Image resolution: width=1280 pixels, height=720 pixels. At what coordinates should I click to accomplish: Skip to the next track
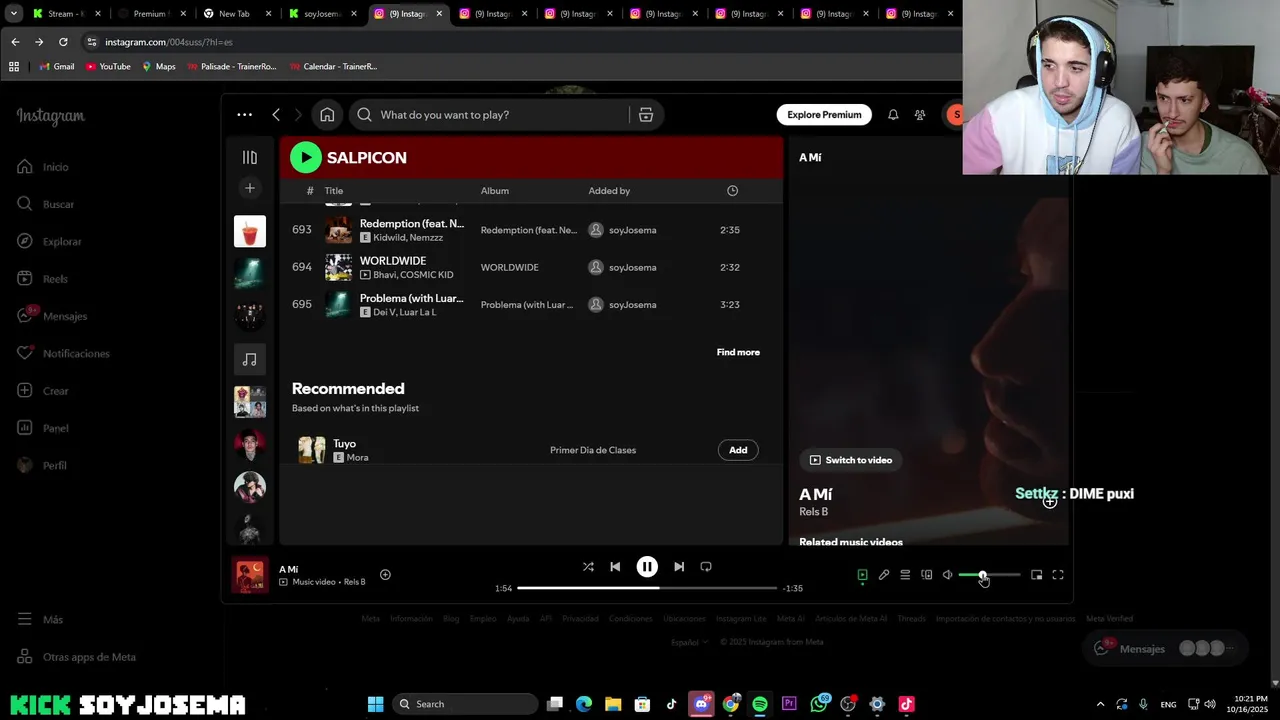(679, 567)
